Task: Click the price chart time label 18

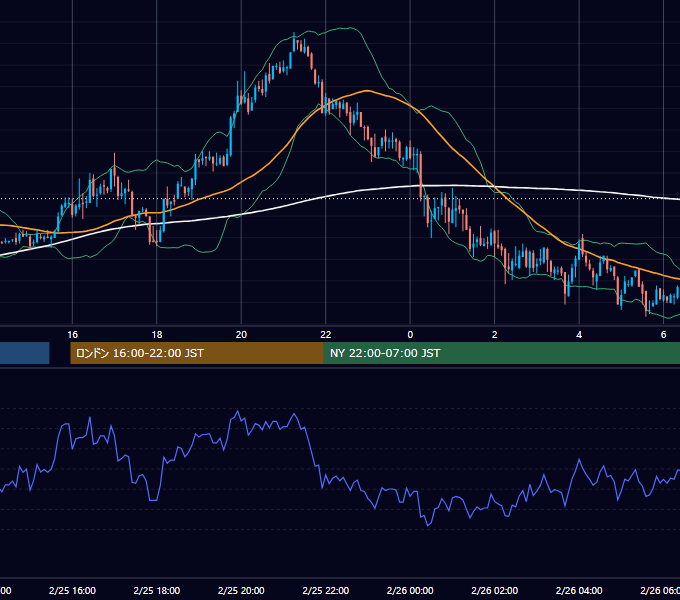Action: [x=157, y=335]
